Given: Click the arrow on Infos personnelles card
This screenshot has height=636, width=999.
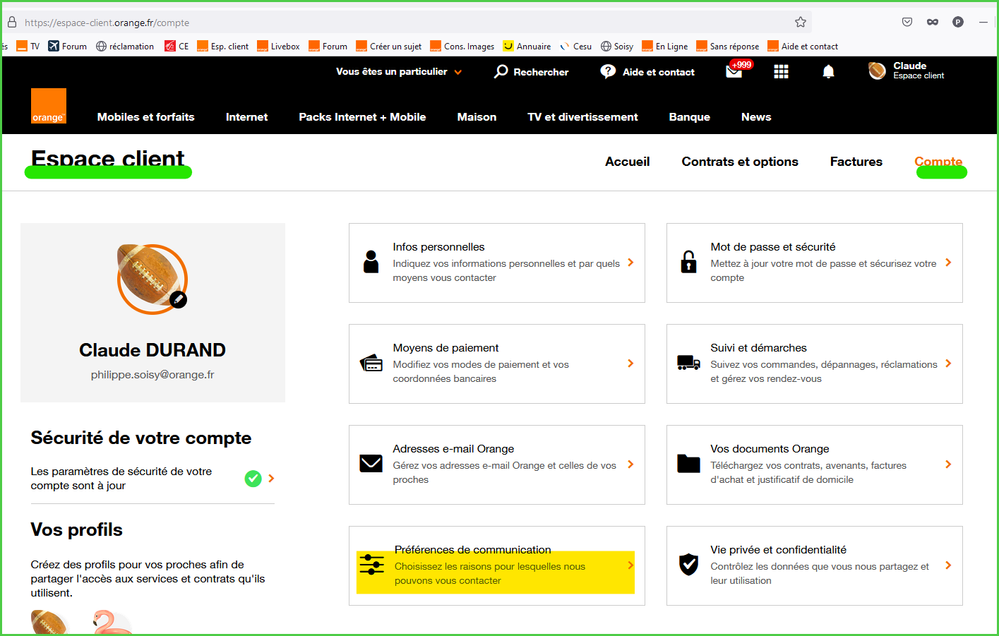Looking at the screenshot, I should tap(631, 262).
